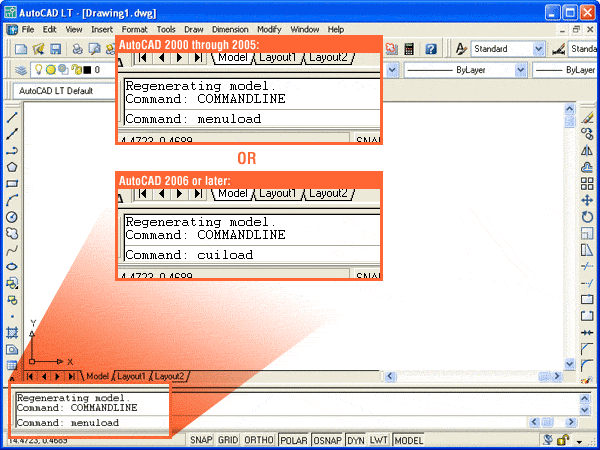Choose the Array modify tool

[x=587, y=184]
